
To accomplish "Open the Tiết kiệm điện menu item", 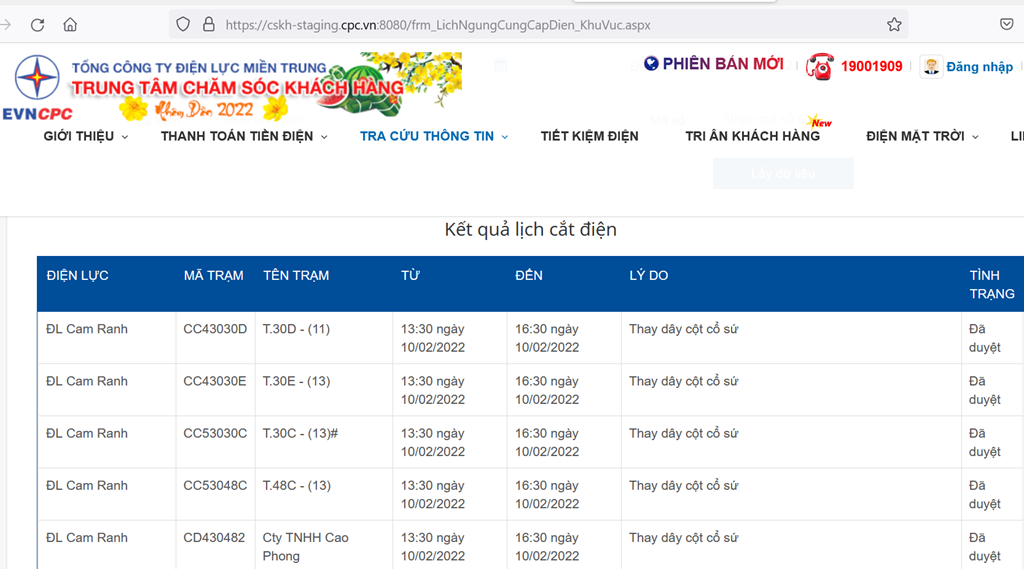I will click(x=589, y=136).
